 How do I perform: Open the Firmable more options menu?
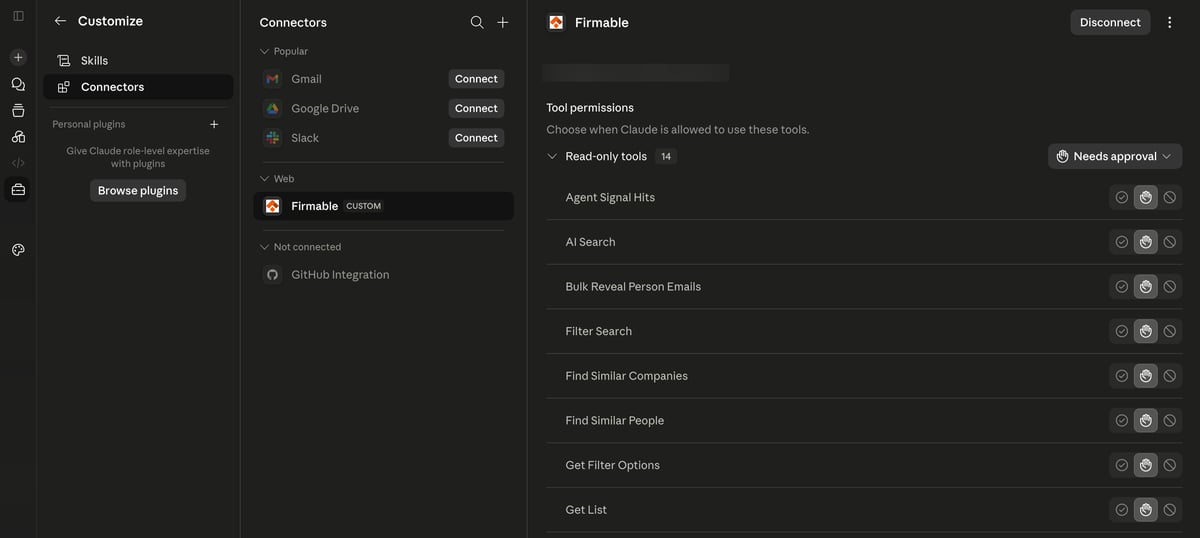pos(1170,22)
